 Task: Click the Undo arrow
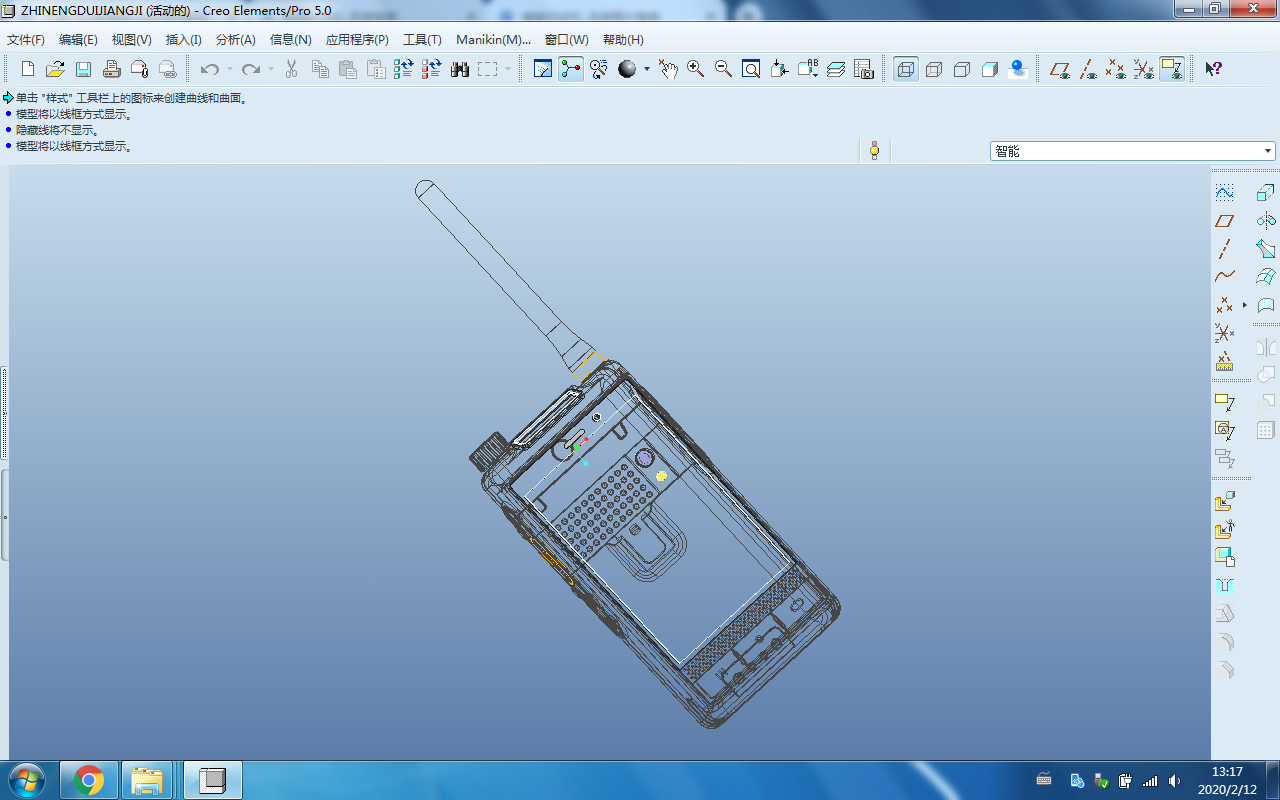(209, 69)
